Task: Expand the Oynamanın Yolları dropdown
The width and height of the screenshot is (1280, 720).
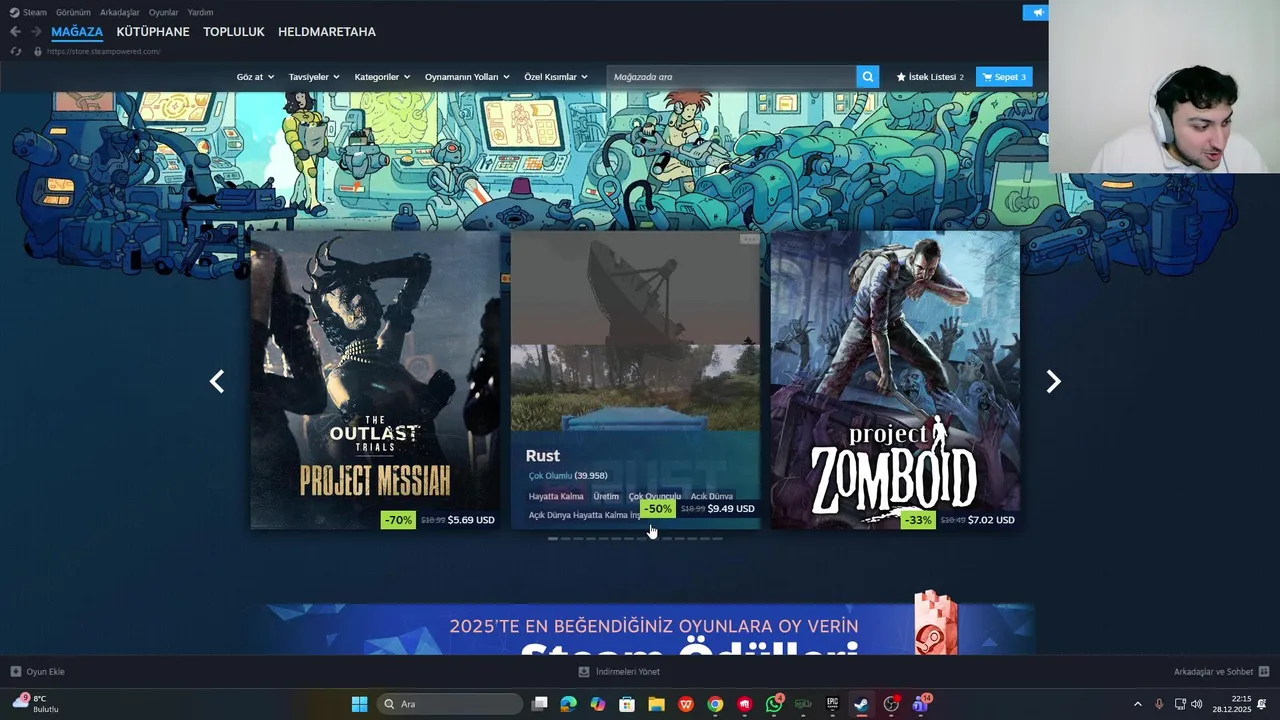Action: tap(467, 77)
